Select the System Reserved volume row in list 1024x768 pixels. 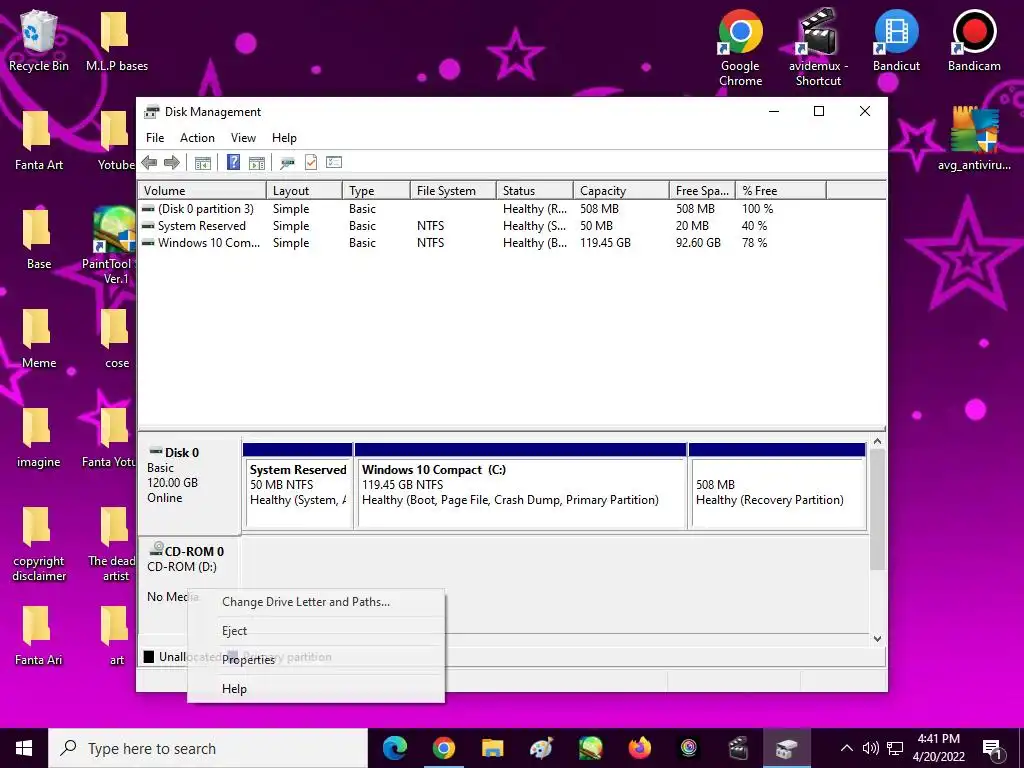coord(483,226)
